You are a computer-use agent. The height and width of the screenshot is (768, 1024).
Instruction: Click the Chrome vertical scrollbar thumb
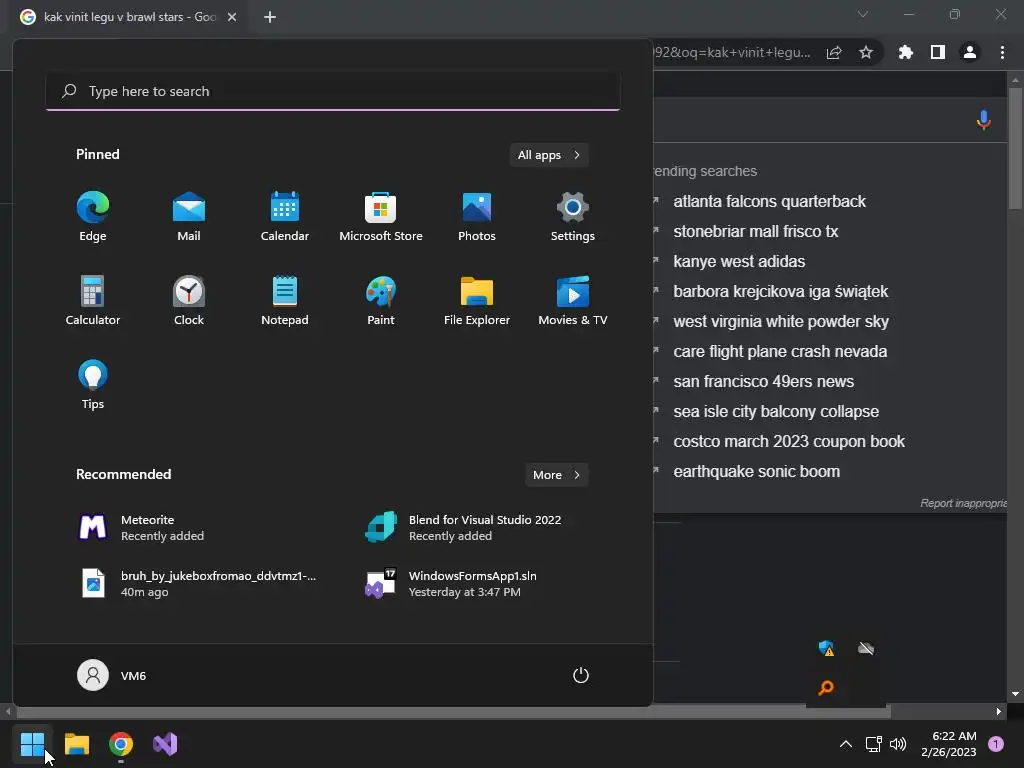[x=1015, y=147]
